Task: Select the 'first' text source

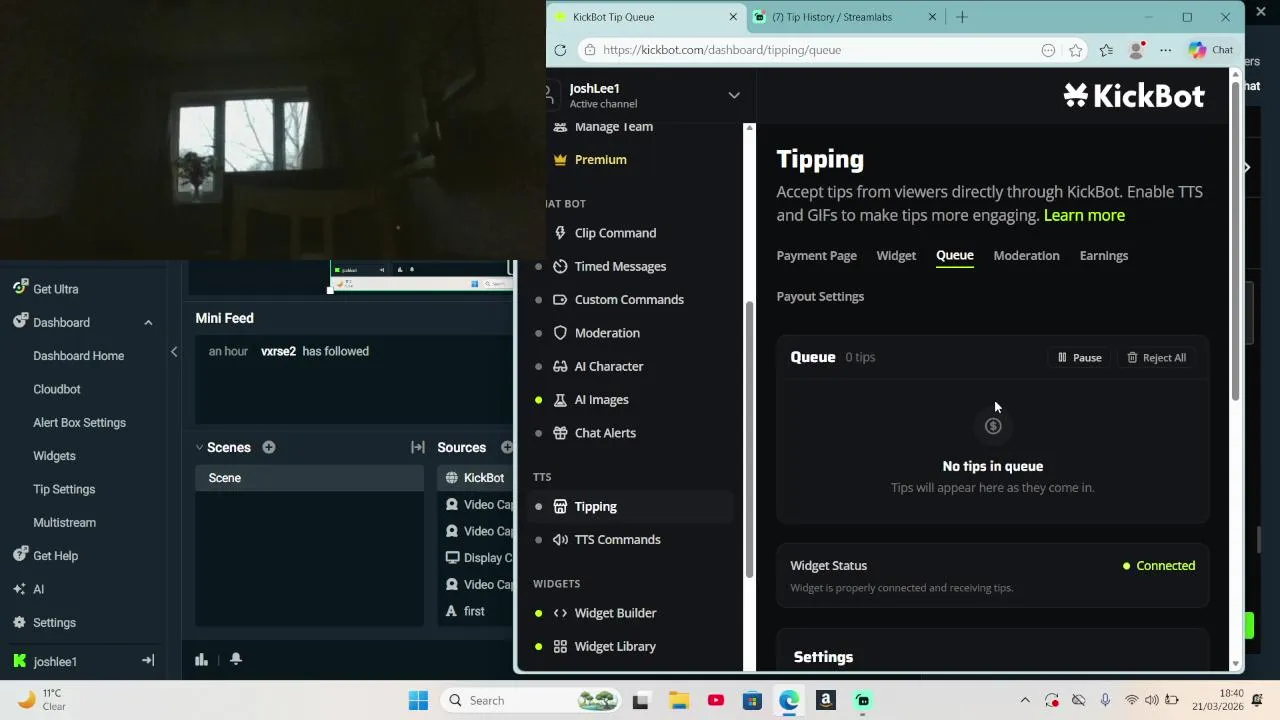Action: point(476,611)
